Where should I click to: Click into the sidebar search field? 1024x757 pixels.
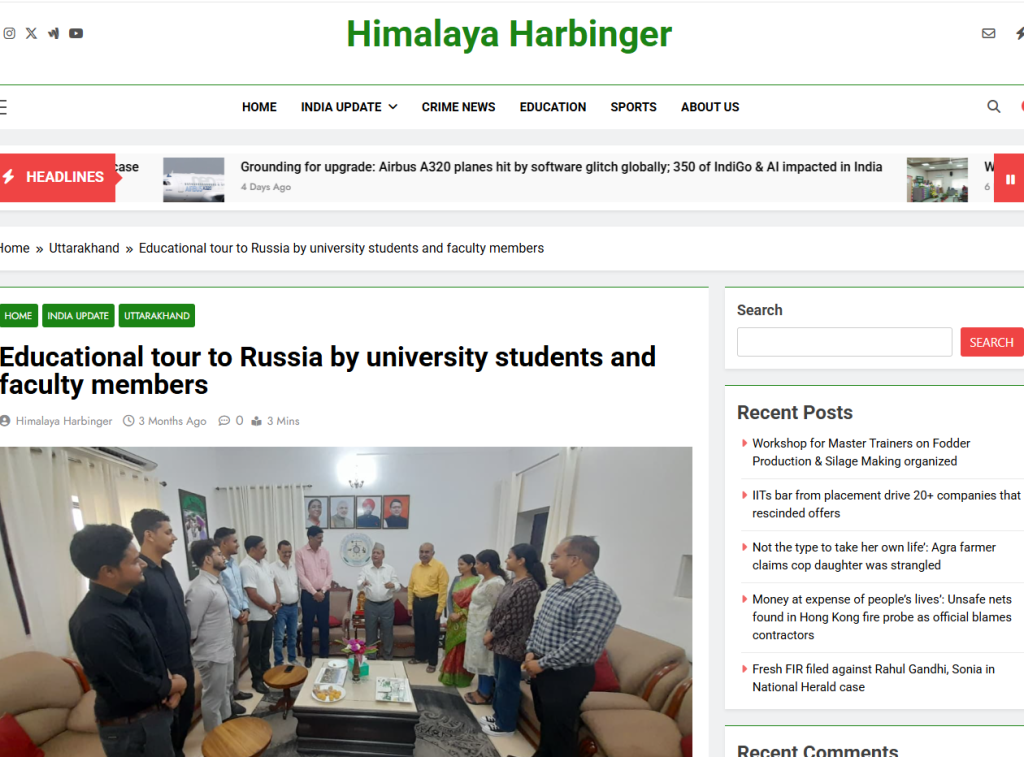pos(844,342)
